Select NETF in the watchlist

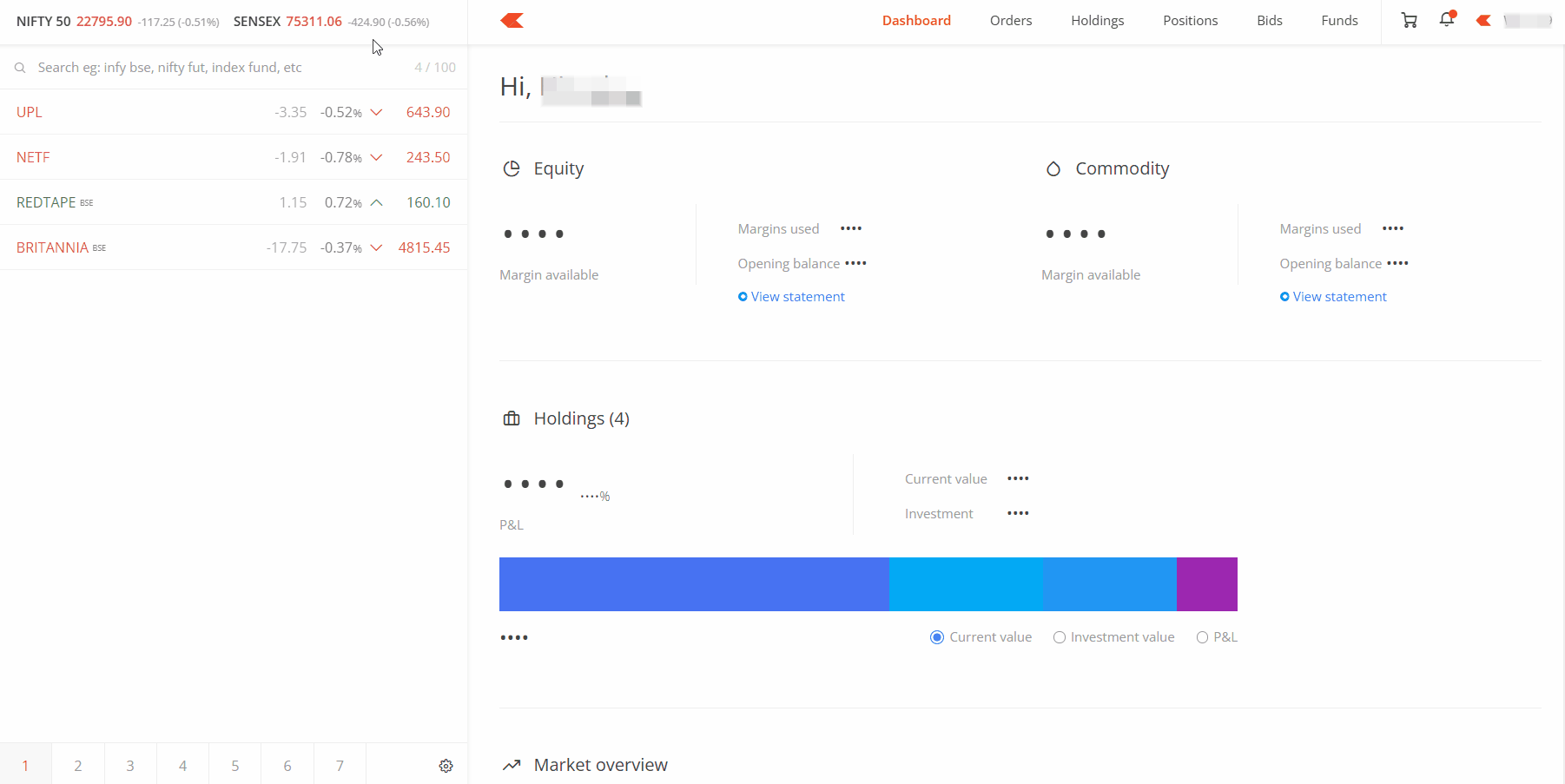234,157
